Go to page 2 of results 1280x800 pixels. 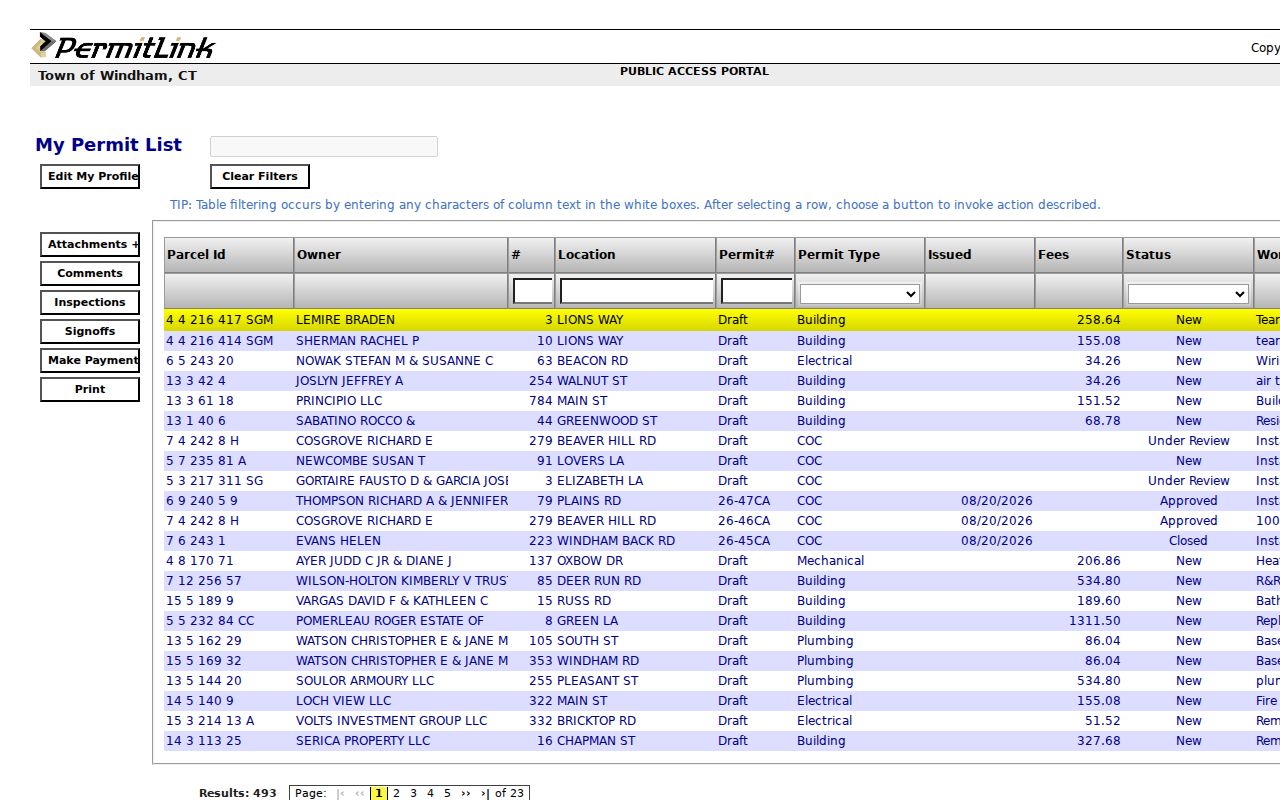(x=396, y=793)
